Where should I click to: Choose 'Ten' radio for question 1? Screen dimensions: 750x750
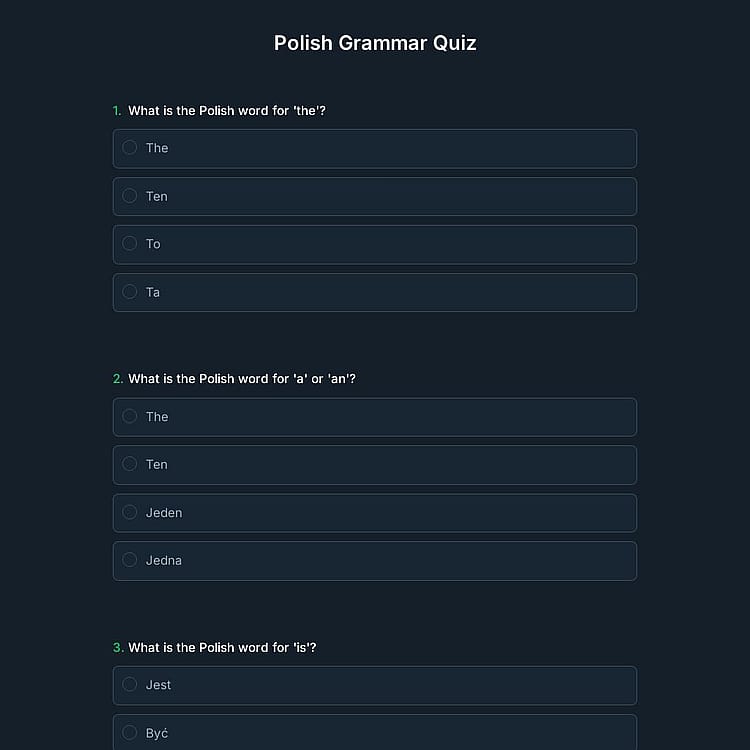click(130, 196)
